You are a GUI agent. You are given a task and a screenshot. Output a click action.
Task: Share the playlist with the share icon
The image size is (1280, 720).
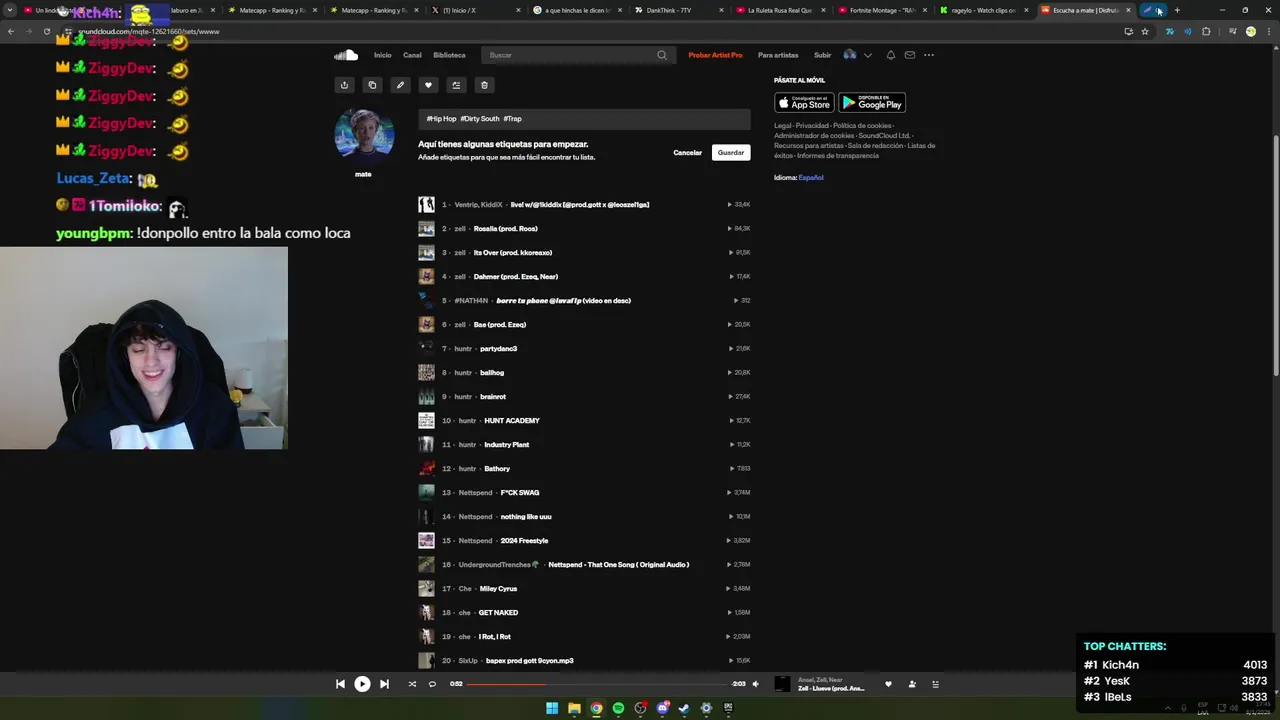point(344,85)
